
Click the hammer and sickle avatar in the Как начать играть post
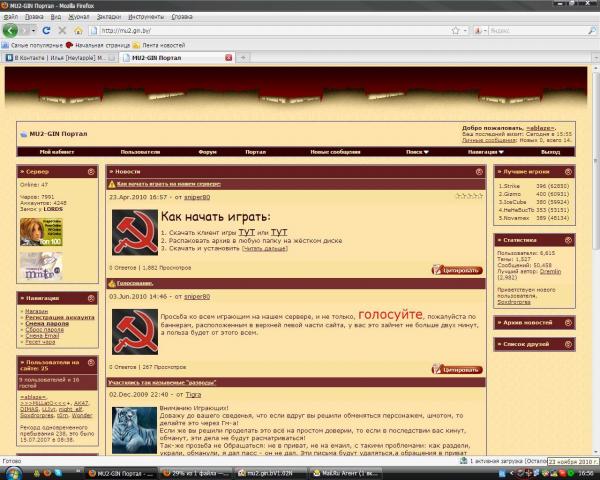(x=135, y=232)
